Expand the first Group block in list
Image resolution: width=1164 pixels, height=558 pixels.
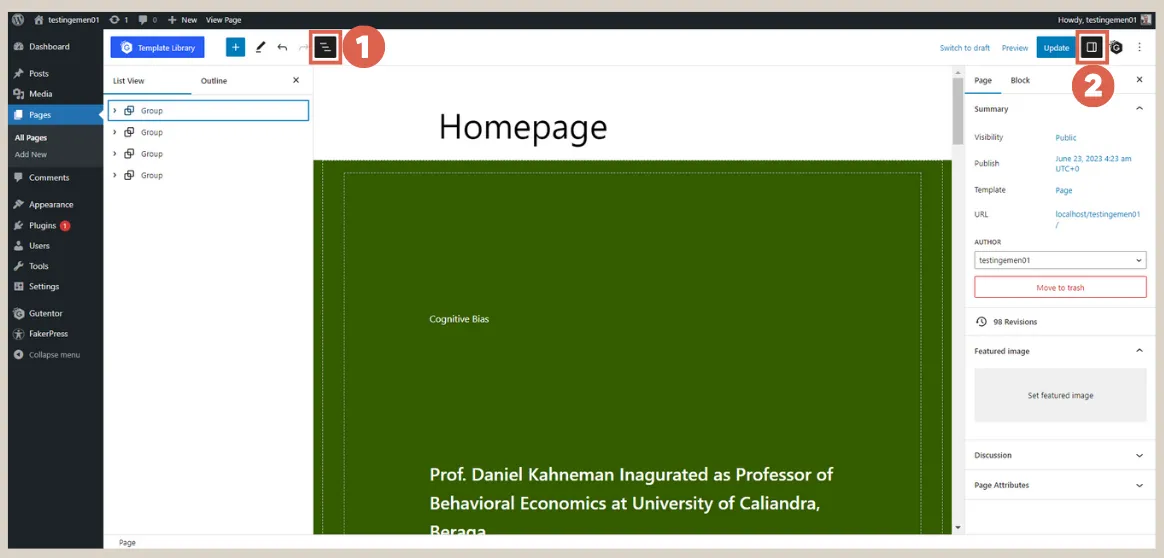tap(115, 111)
